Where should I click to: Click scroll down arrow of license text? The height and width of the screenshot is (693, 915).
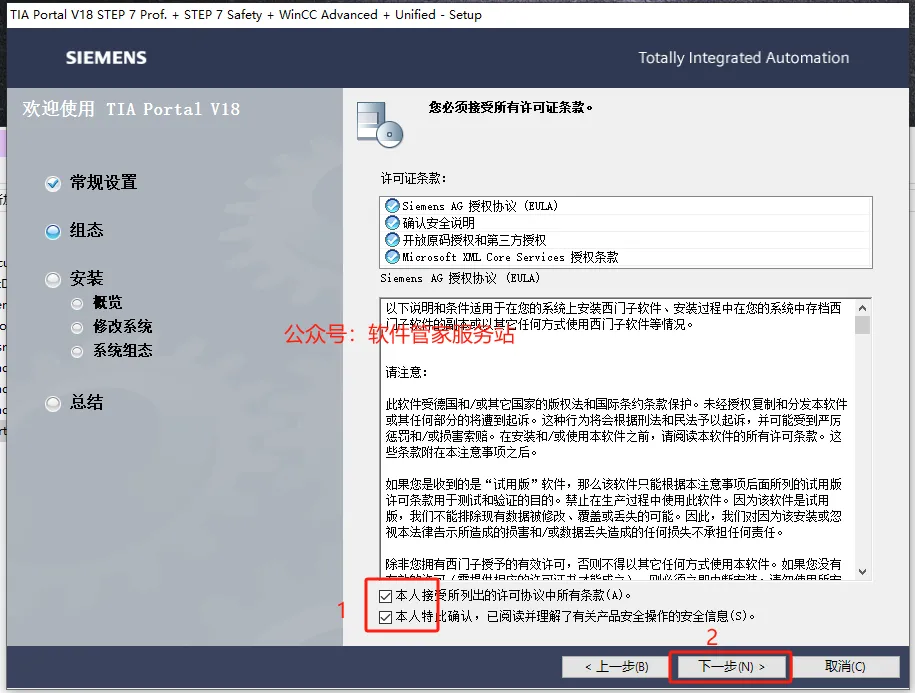pyautogui.click(x=862, y=572)
